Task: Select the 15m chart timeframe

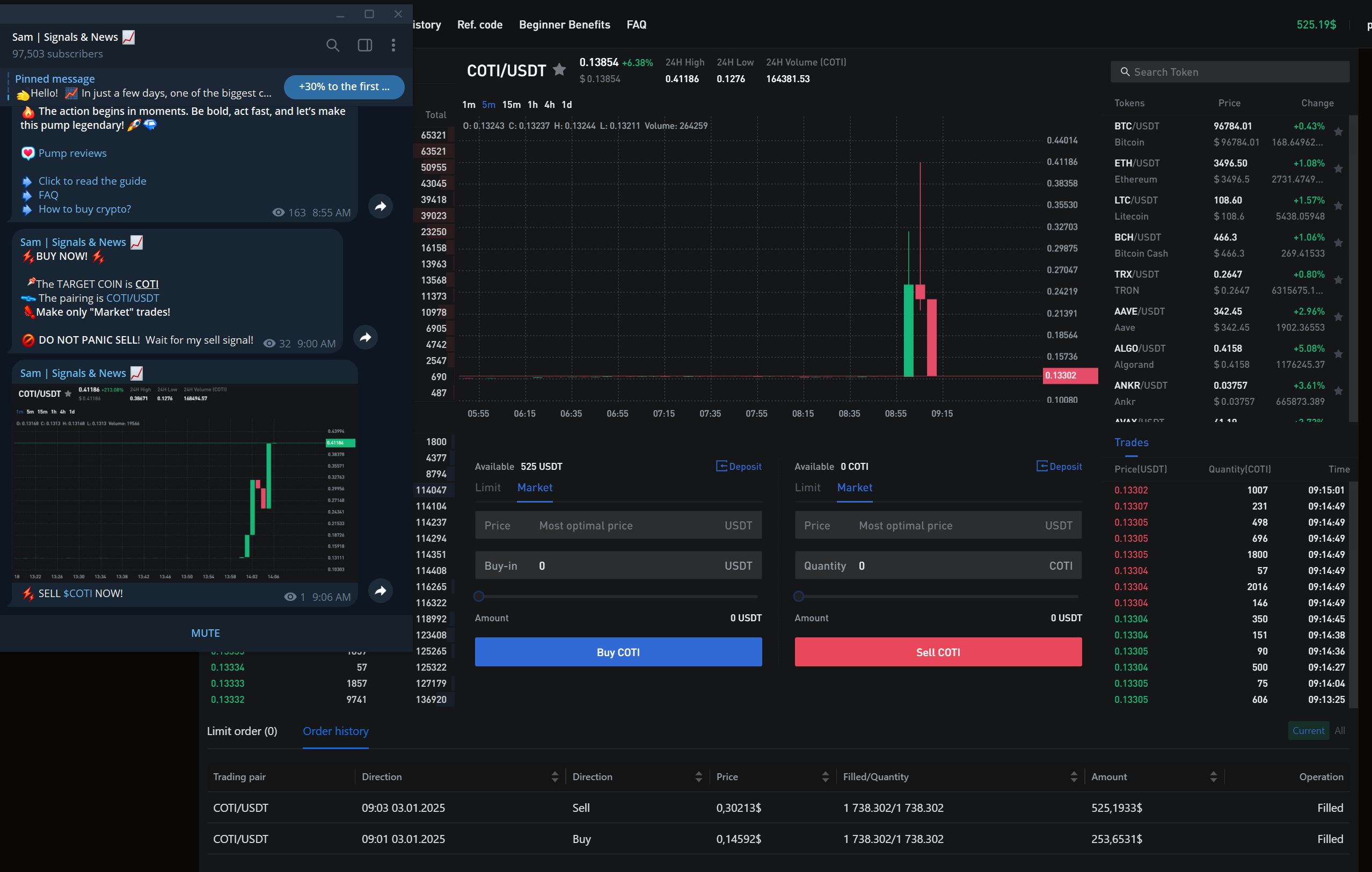Action: point(511,104)
